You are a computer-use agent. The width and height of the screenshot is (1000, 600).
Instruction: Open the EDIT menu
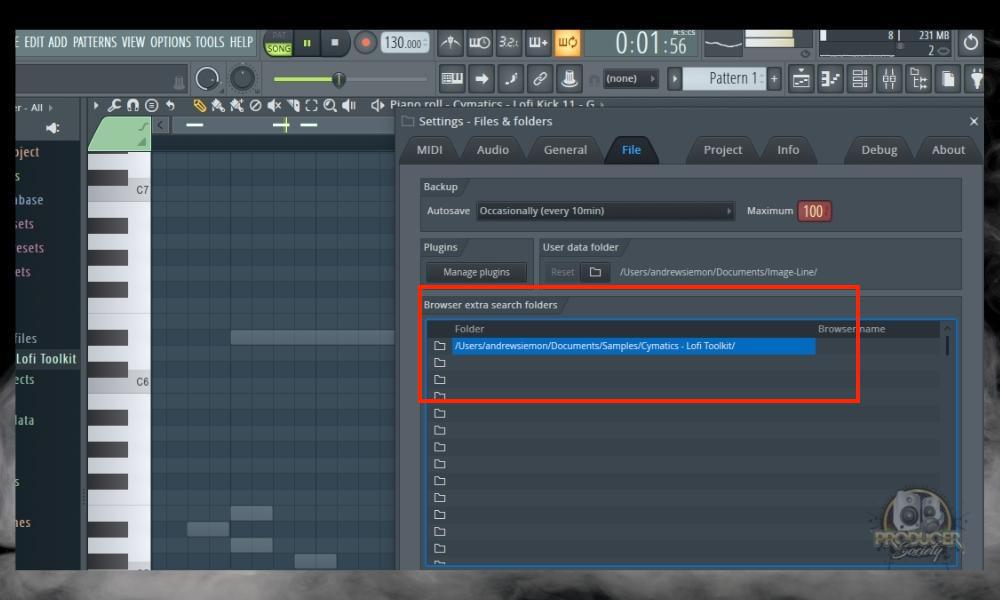pos(34,43)
